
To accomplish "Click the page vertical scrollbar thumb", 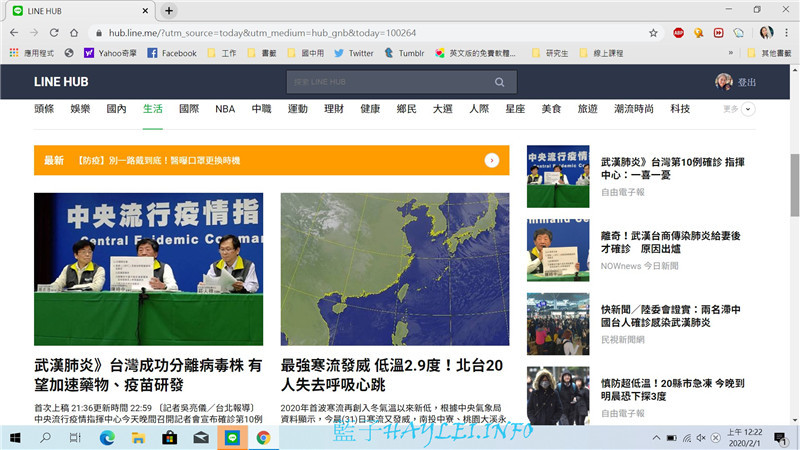I will [x=795, y=185].
